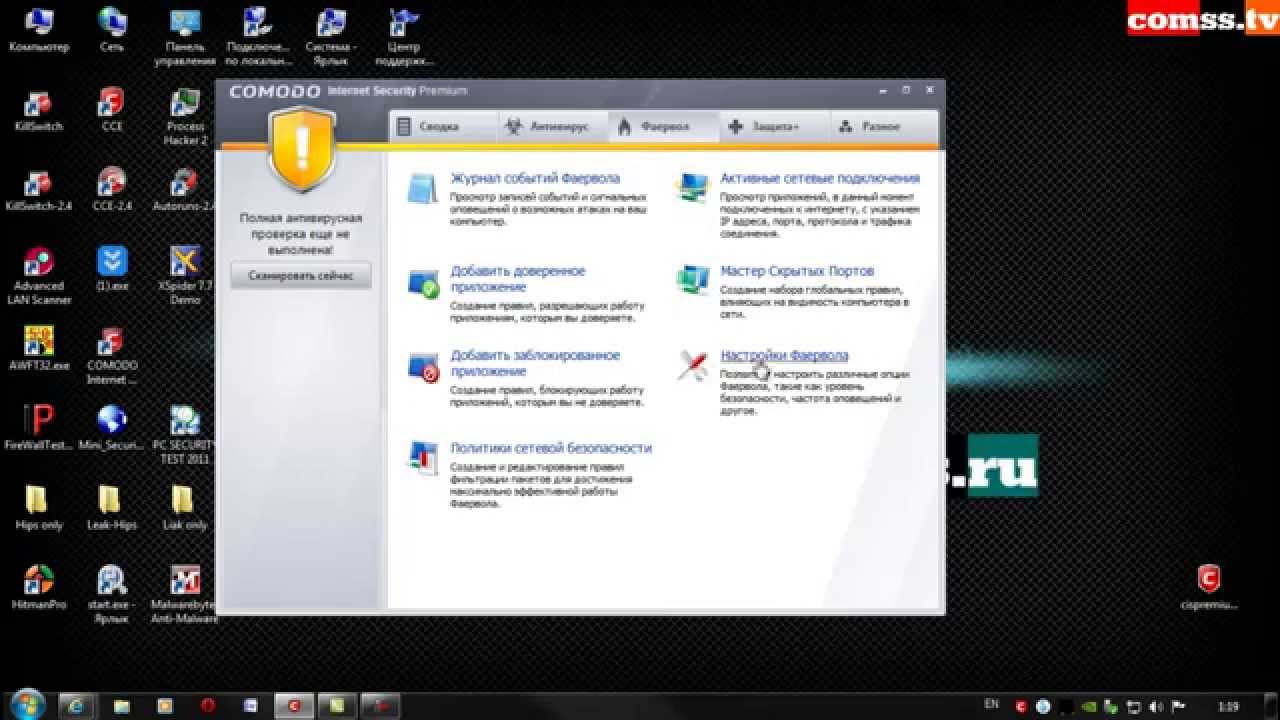The height and width of the screenshot is (720, 1280).
Task: Open the Журнал событий Фаервола link
Action: (535, 178)
